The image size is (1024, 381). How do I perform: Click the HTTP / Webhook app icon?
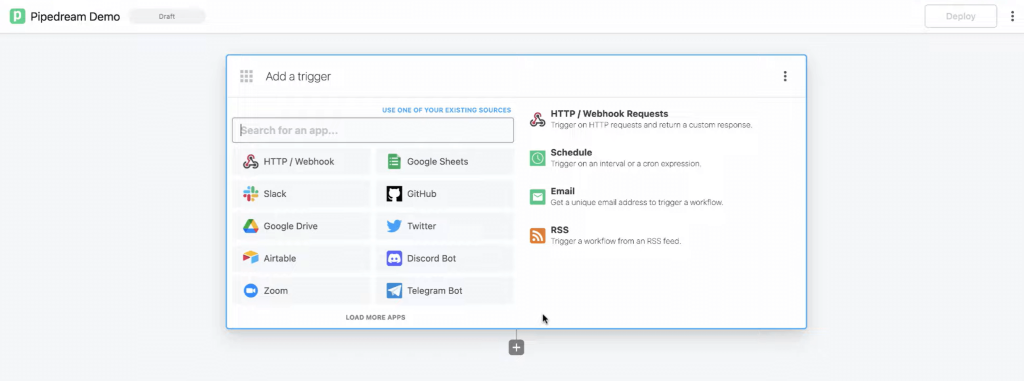251,161
